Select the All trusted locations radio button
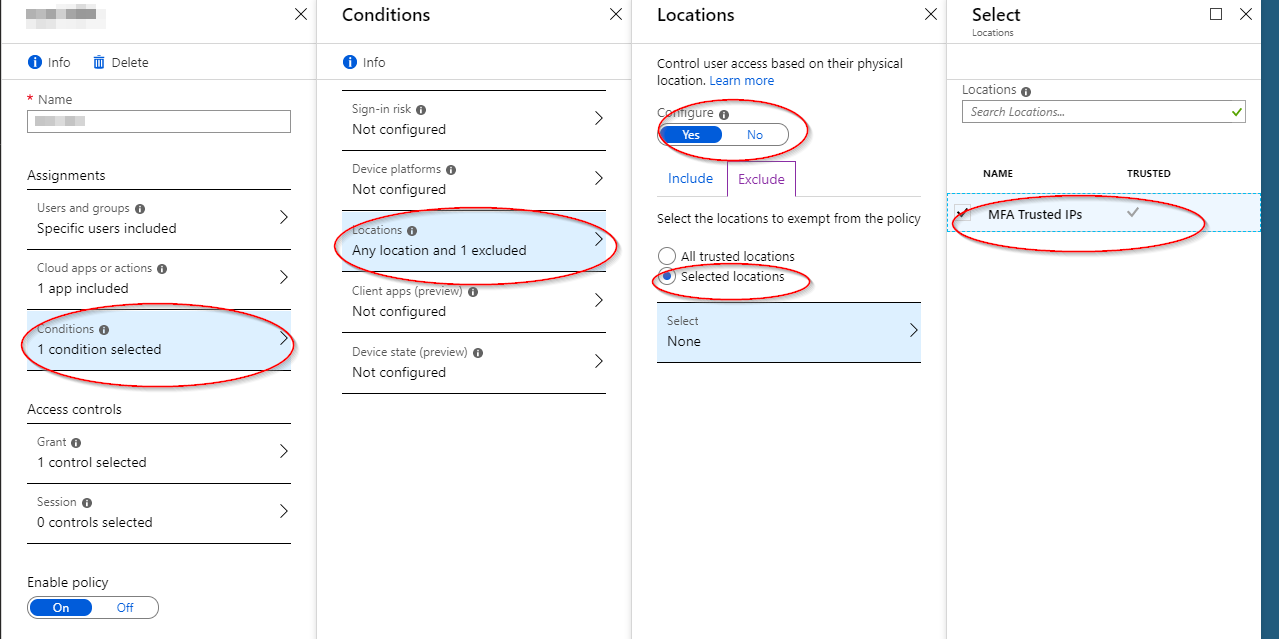 [667, 256]
